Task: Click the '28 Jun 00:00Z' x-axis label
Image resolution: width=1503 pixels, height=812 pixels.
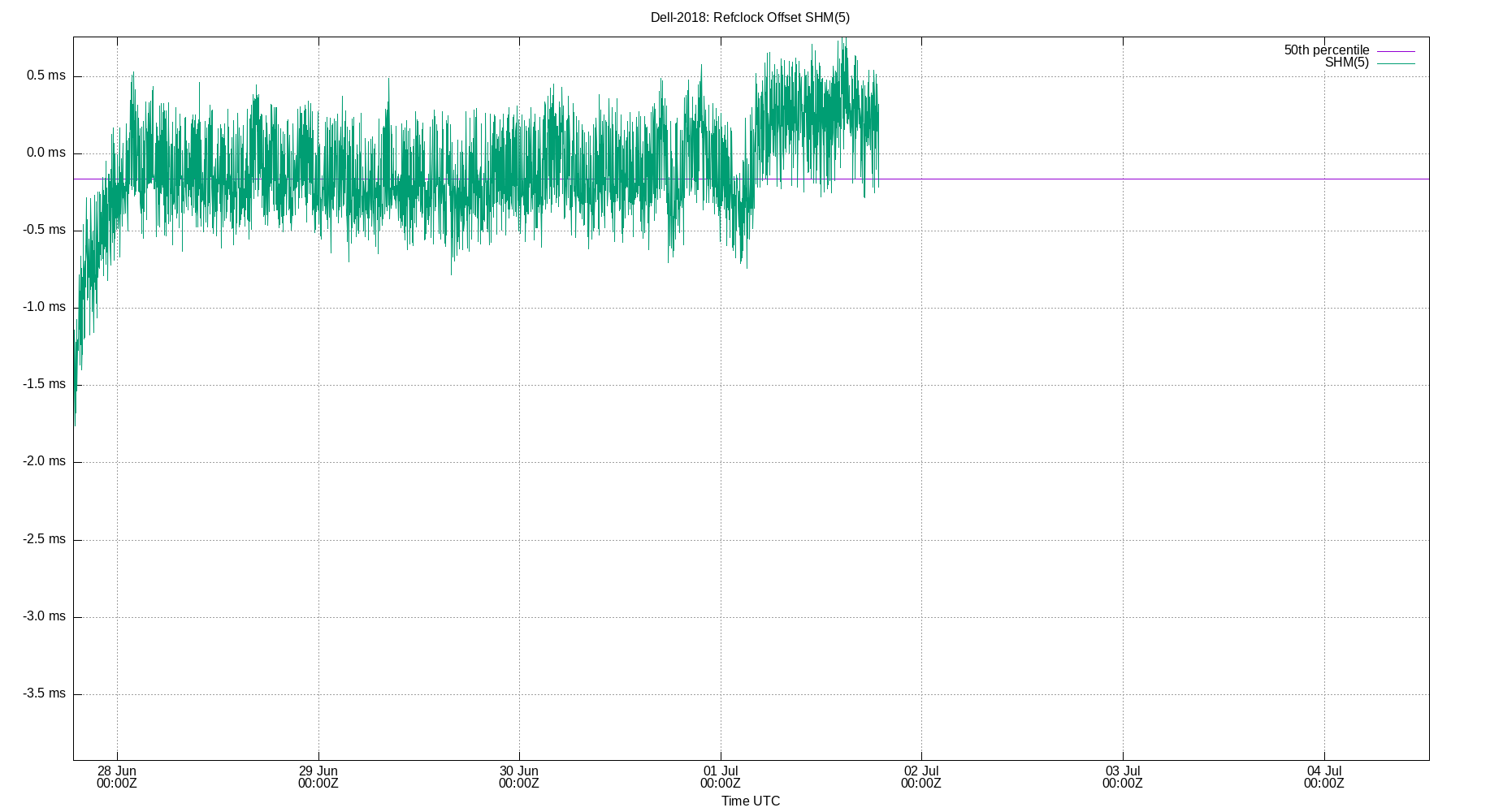Action: (117, 777)
